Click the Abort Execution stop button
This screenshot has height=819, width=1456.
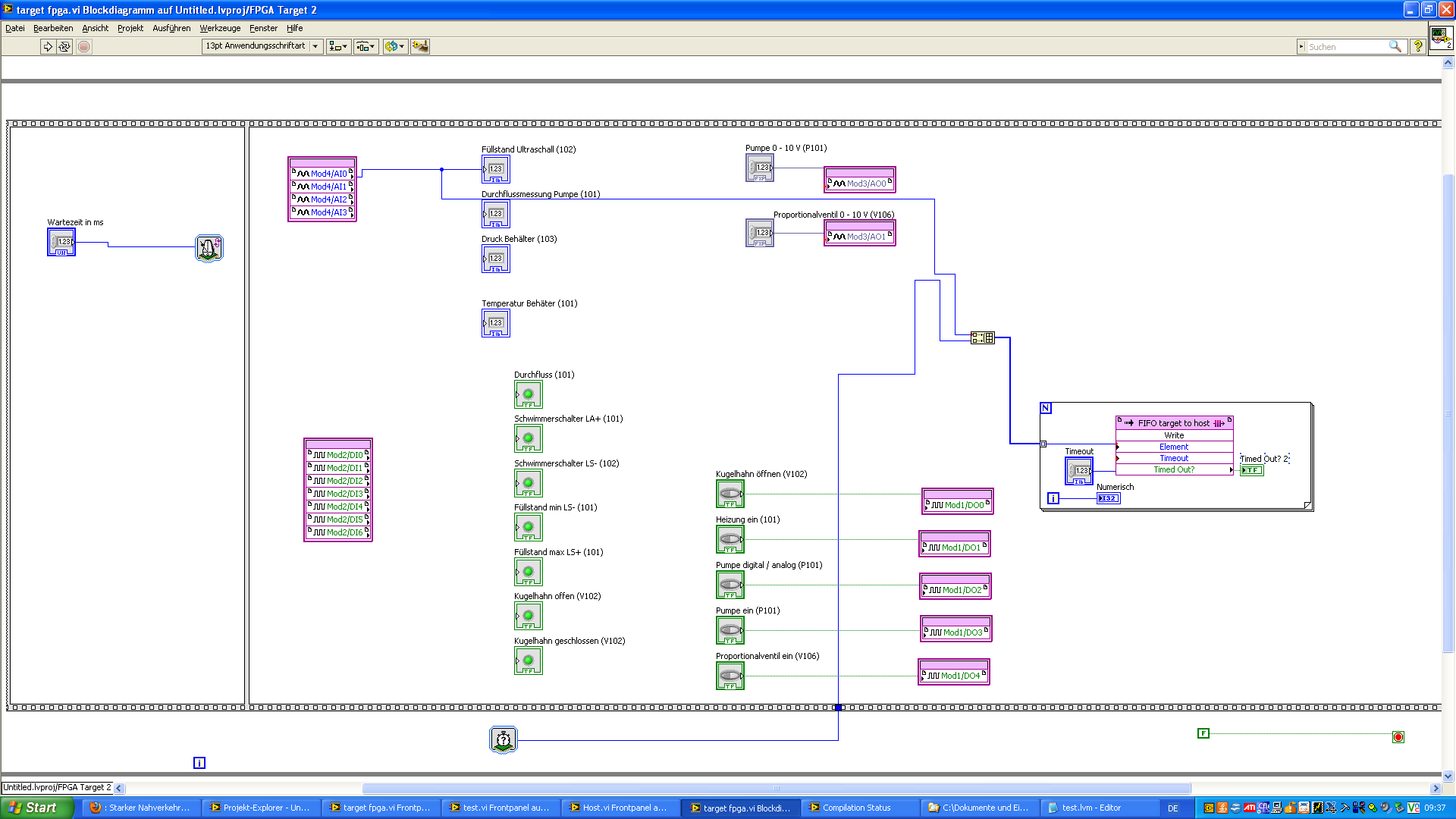pyautogui.click(x=84, y=47)
